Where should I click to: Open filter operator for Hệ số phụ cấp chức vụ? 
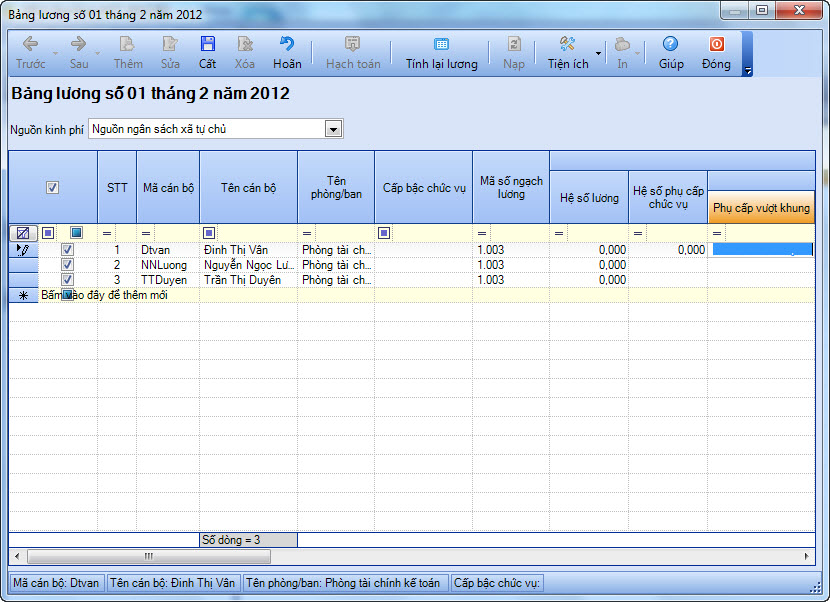[638, 233]
